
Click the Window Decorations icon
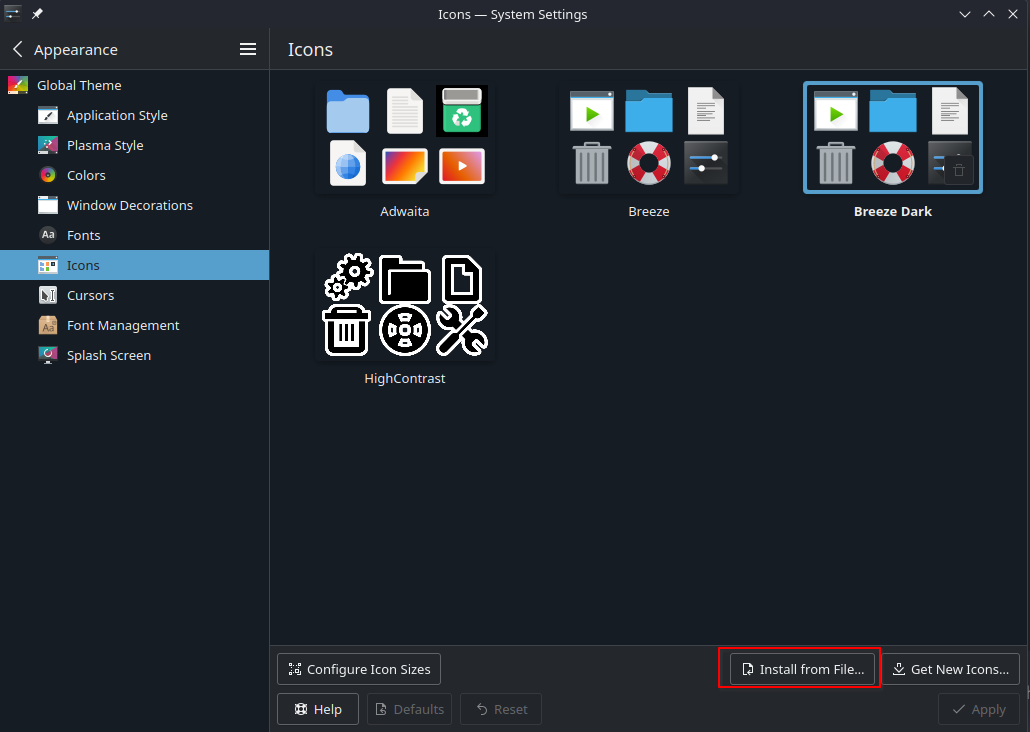tap(48, 205)
